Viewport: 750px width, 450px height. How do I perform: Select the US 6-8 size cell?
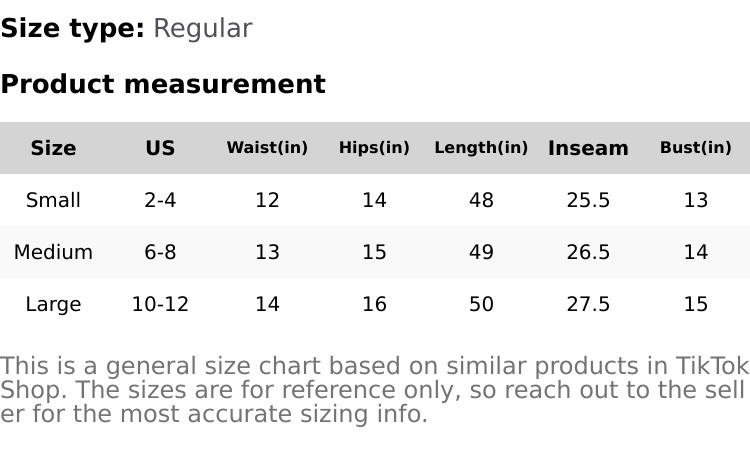[x=160, y=252]
